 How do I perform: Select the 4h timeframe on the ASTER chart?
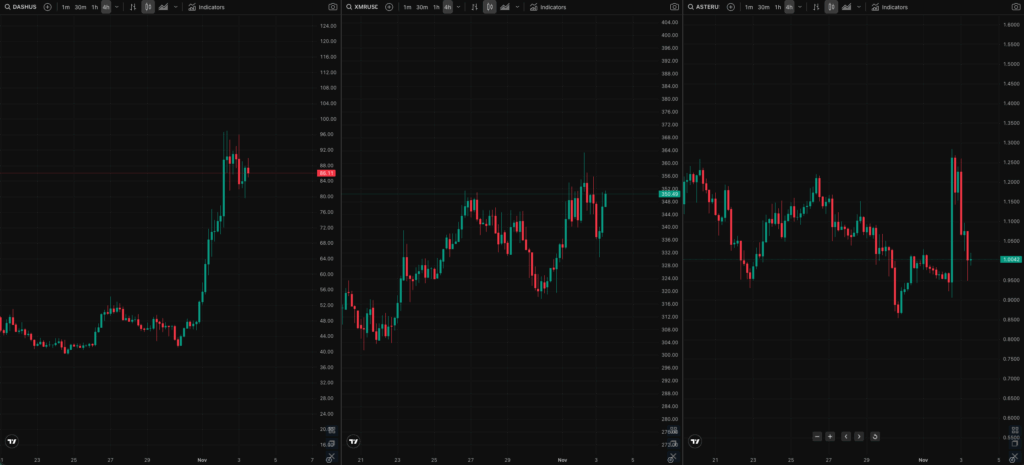pos(790,7)
